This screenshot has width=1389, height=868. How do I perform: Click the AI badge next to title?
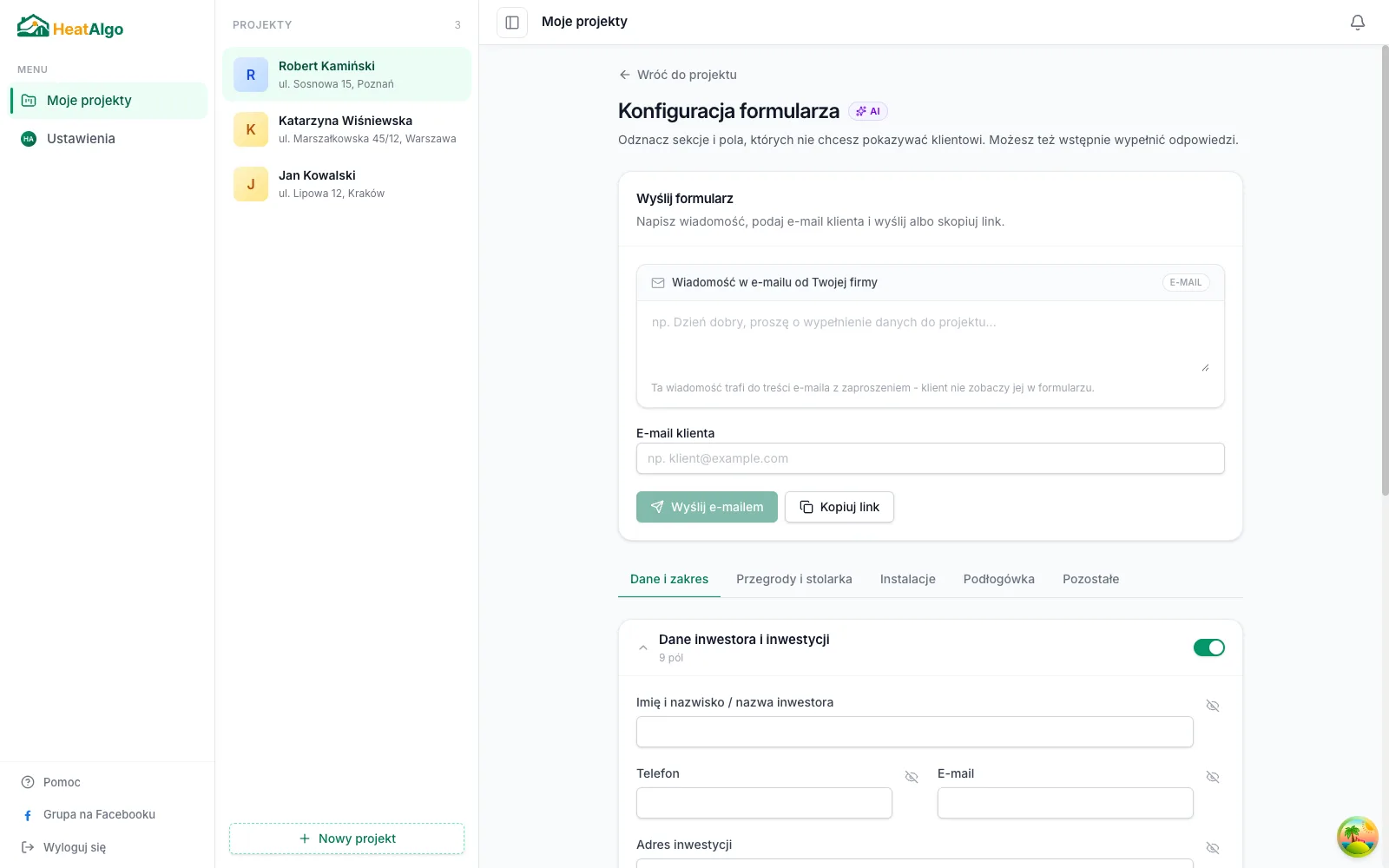click(868, 111)
